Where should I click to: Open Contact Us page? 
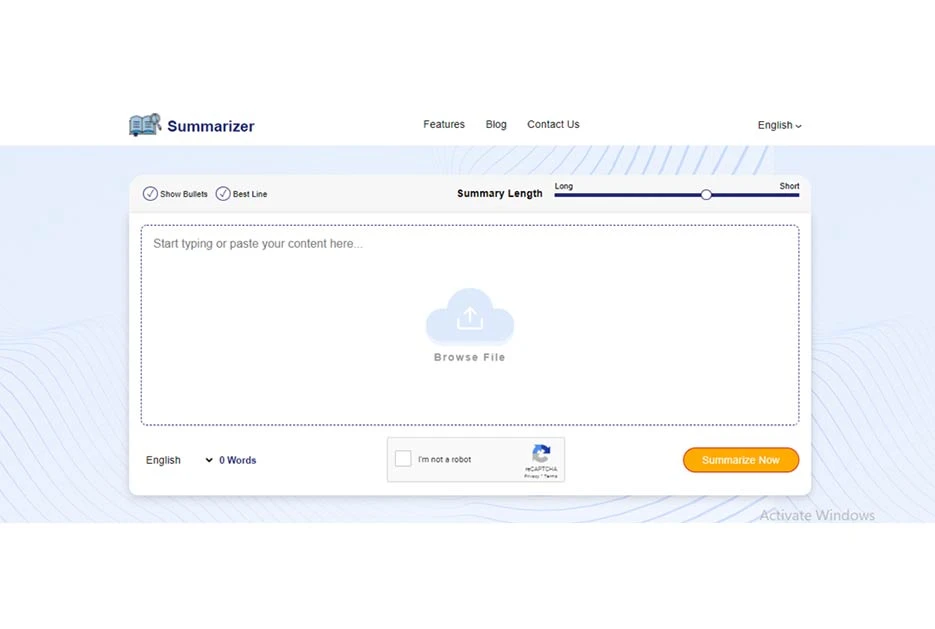click(553, 124)
